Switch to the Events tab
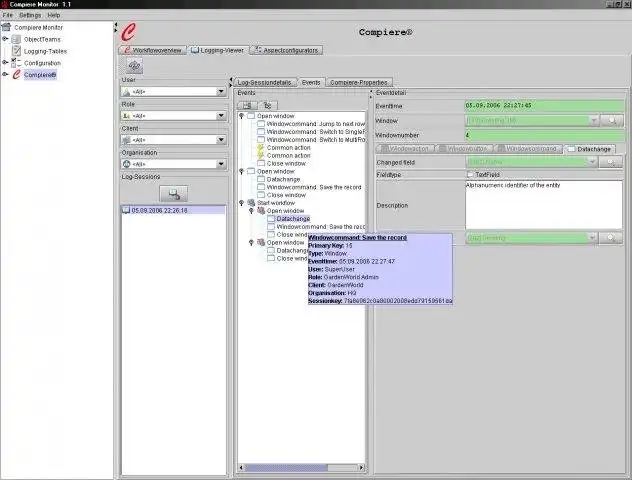The width and height of the screenshot is (632, 480). click(x=311, y=82)
